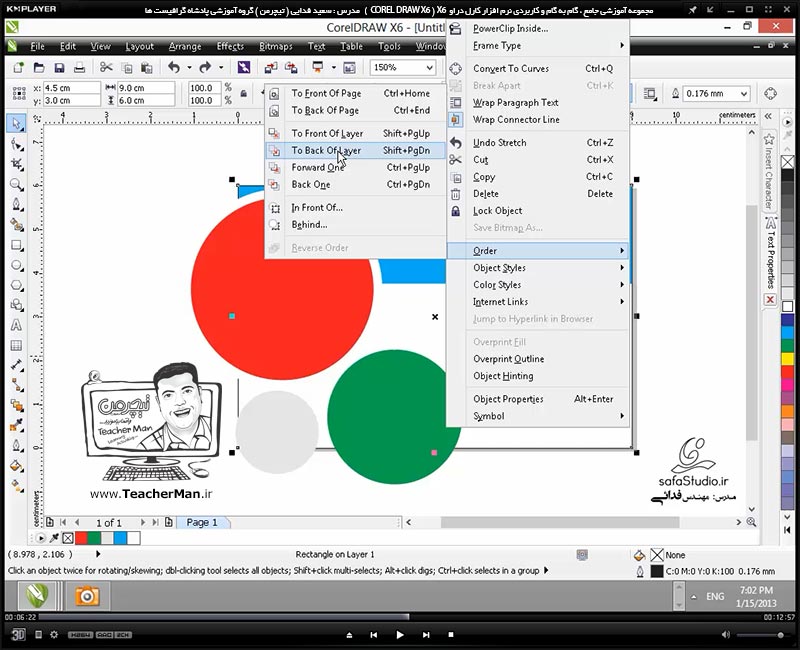
Task: Select the Text tool
Action: coord(17,326)
